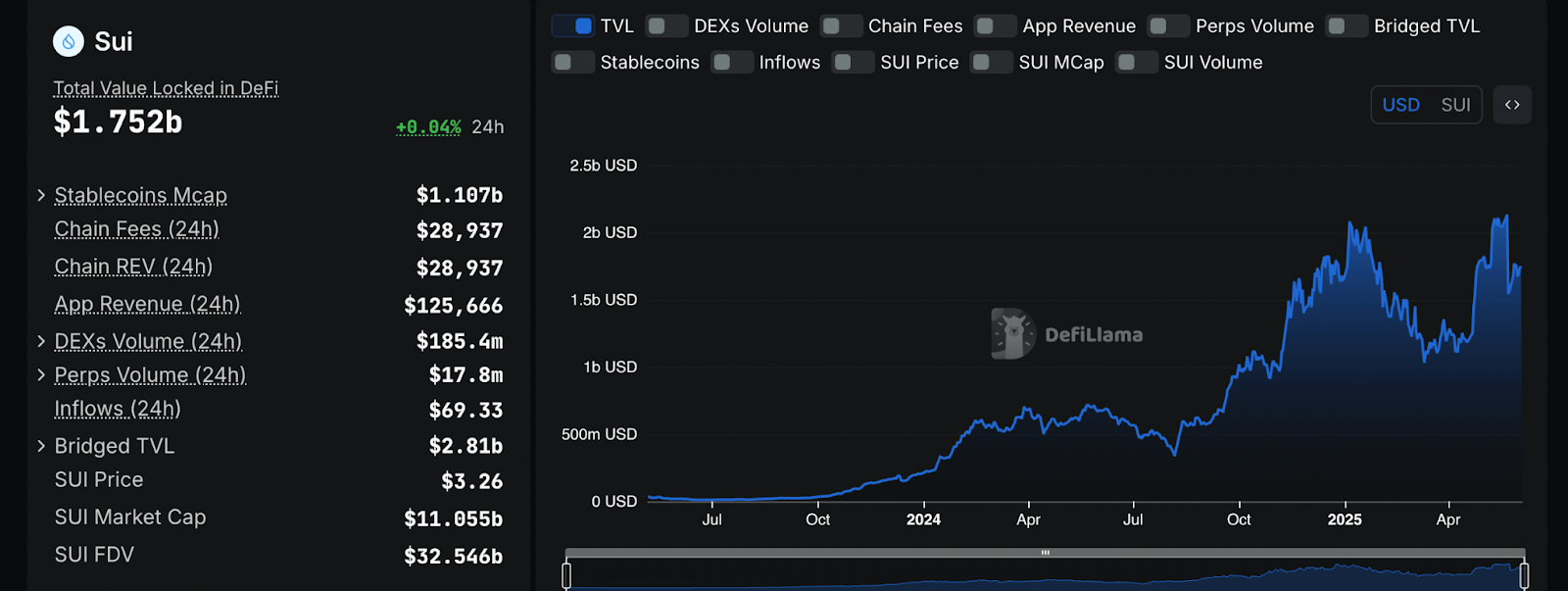Click the SUI Price row label
1568x591 pixels.
tap(99, 479)
